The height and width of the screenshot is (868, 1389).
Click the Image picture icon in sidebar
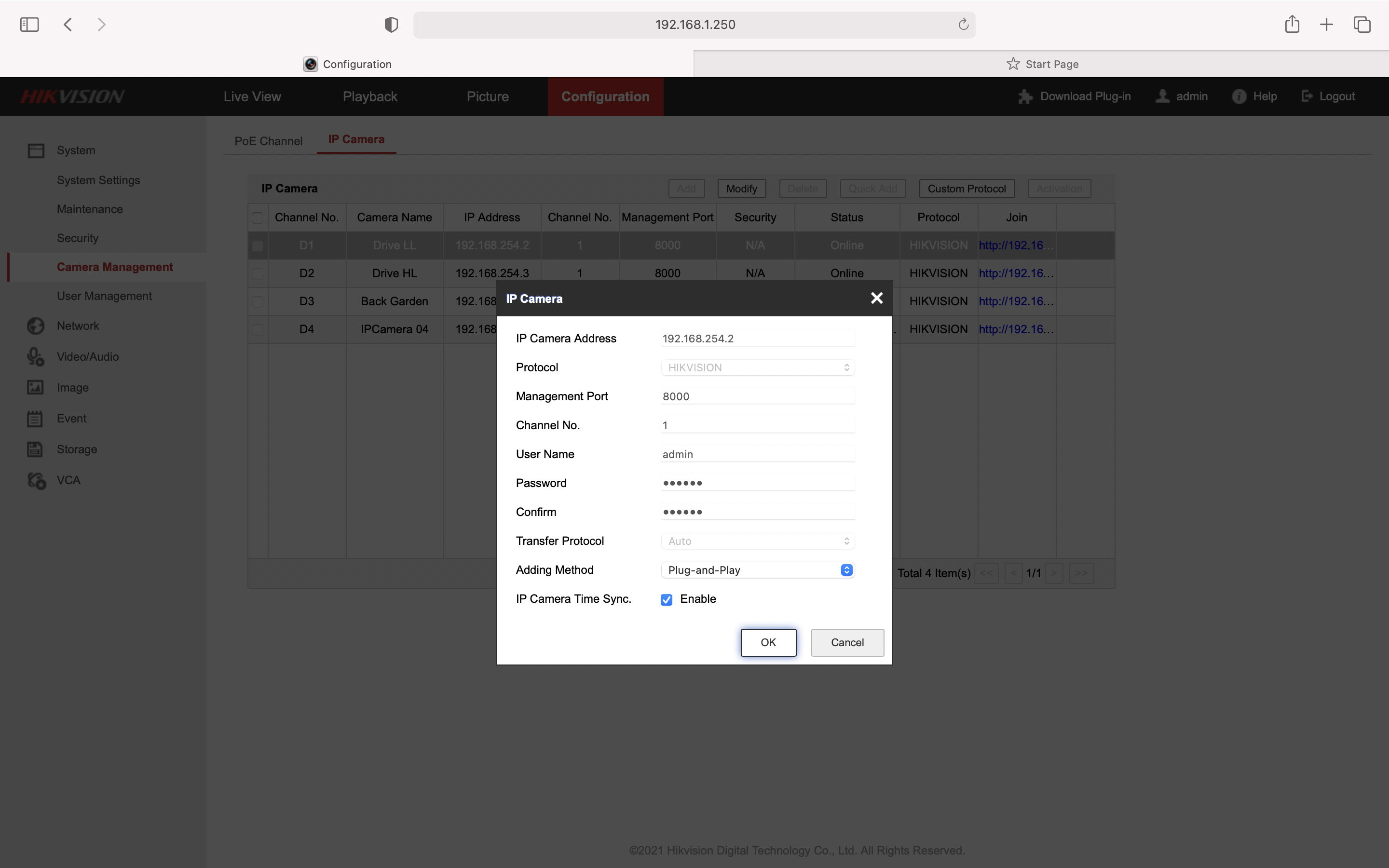click(35, 388)
